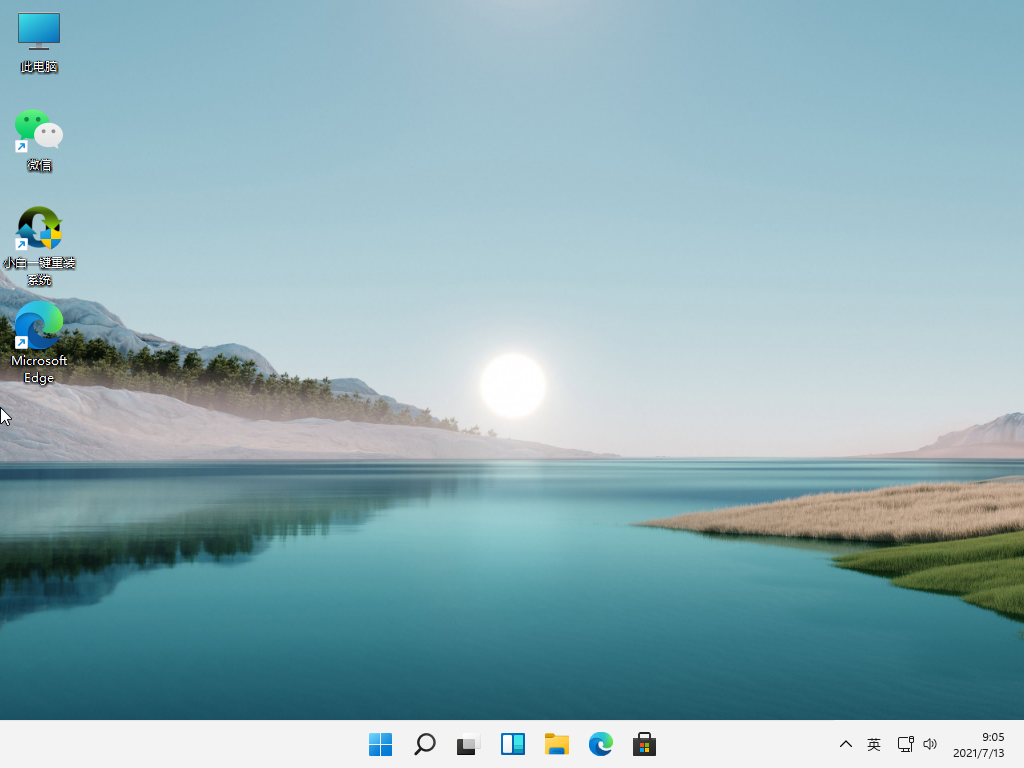Open the Start menu
This screenshot has height=768, width=1024.
380,744
